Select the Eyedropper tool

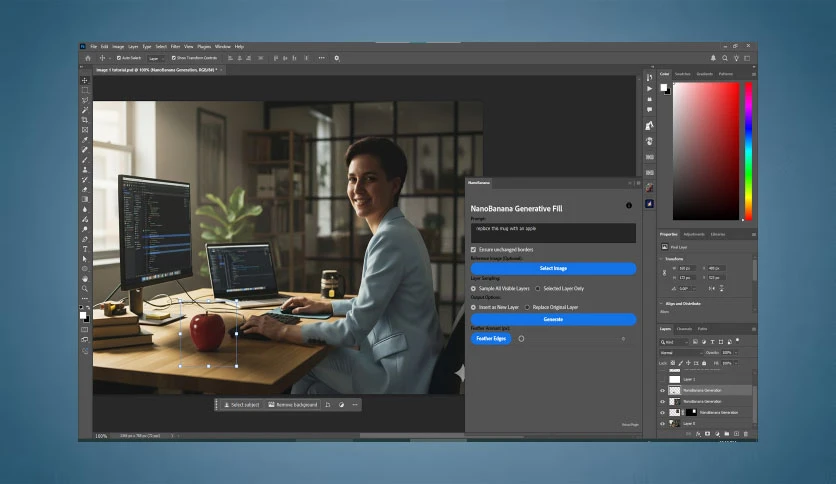pyautogui.click(x=85, y=140)
